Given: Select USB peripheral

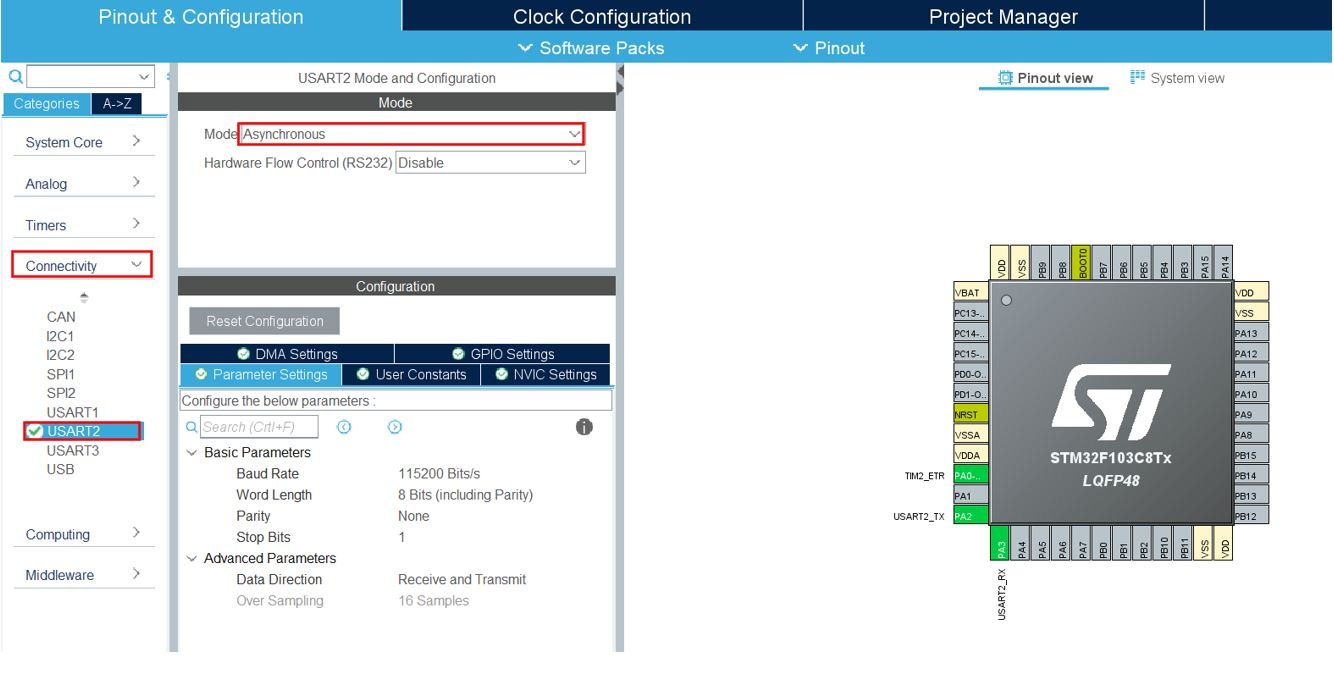Looking at the screenshot, I should point(60,469).
